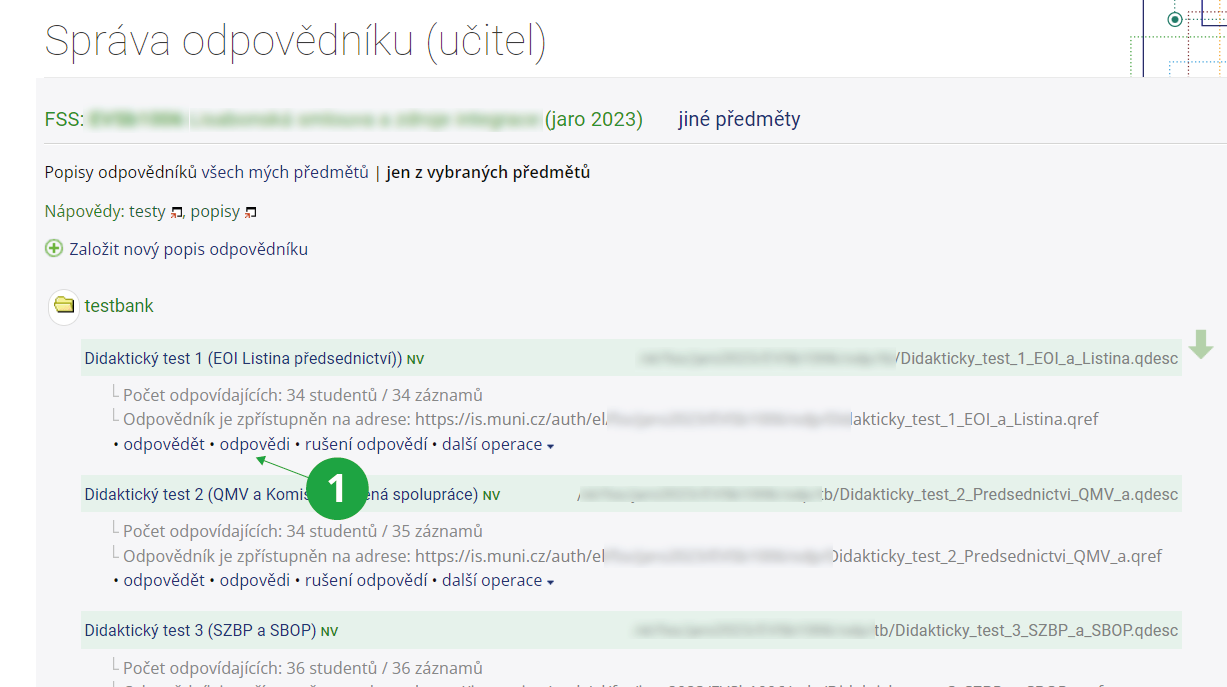1227x687 pixels.
Task: Select jen z vybraných předmětů filter
Action: [488, 172]
